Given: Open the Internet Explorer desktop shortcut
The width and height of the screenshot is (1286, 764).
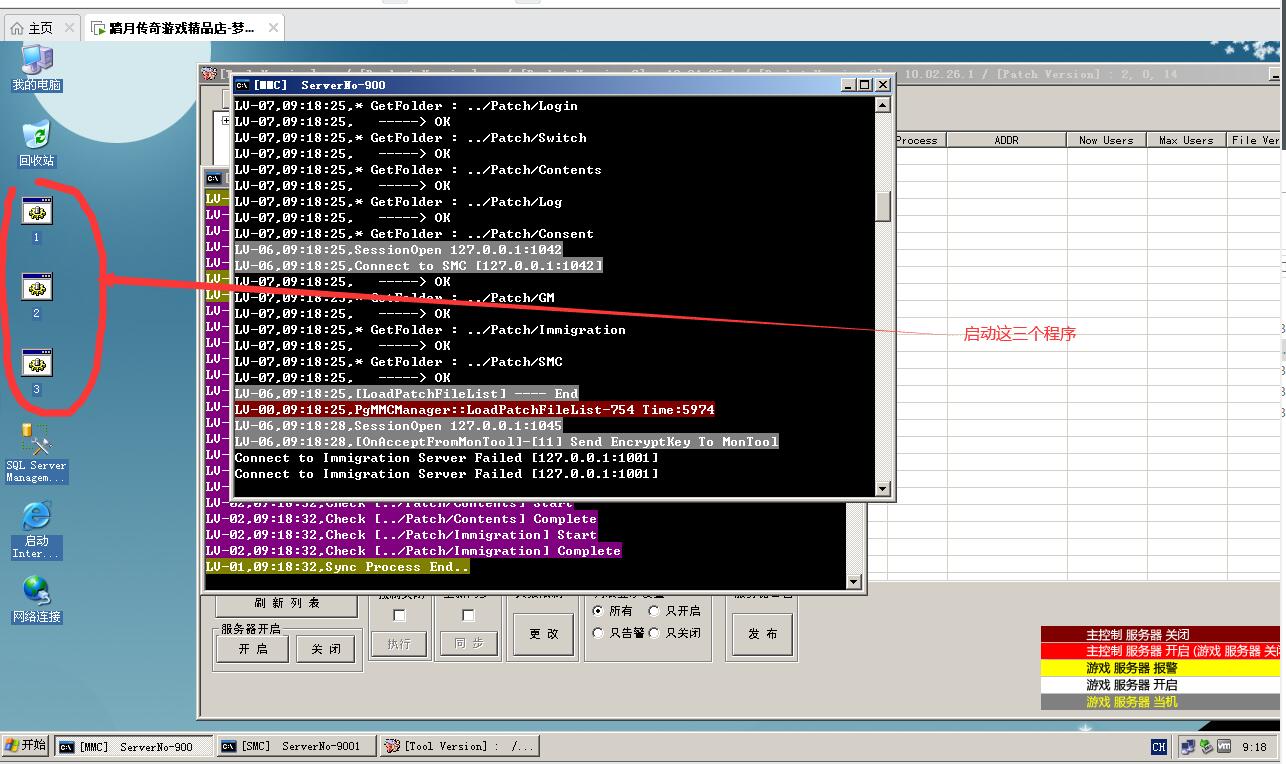Looking at the screenshot, I should click(36, 517).
